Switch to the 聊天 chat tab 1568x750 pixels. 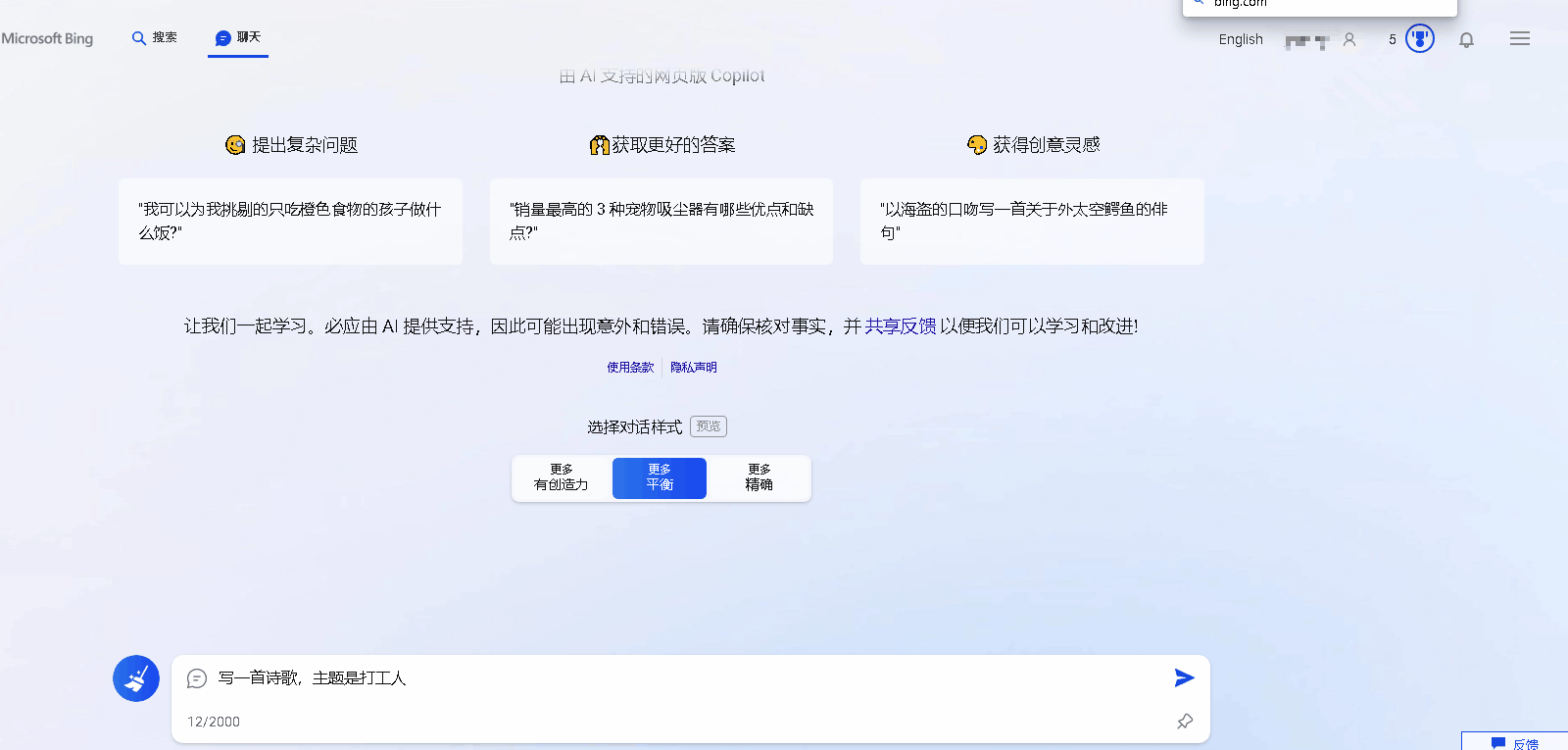(238, 37)
